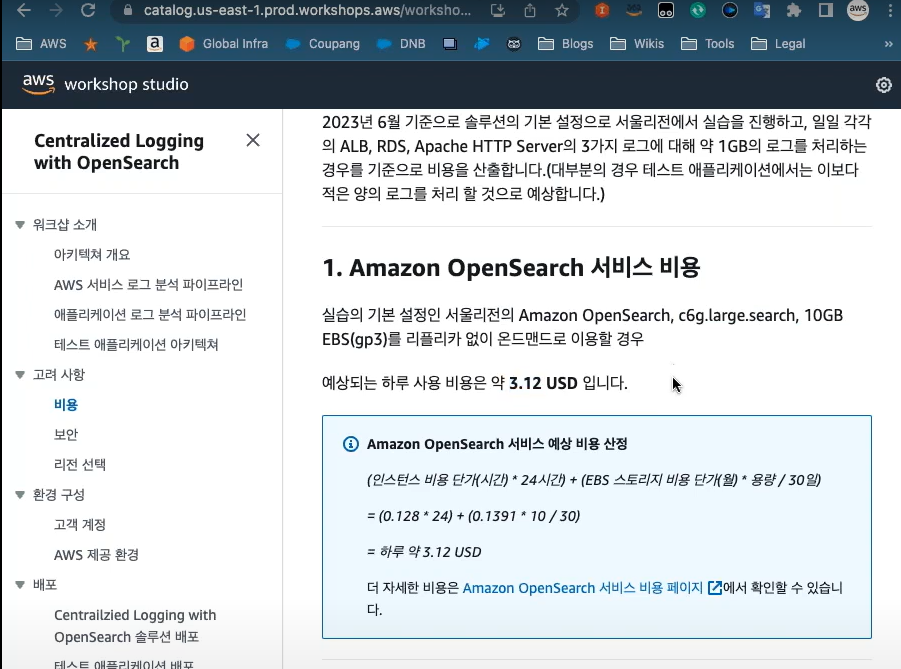The image size is (901, 669).
Task: Click the orange star bookmark
Action: (91, 44)
